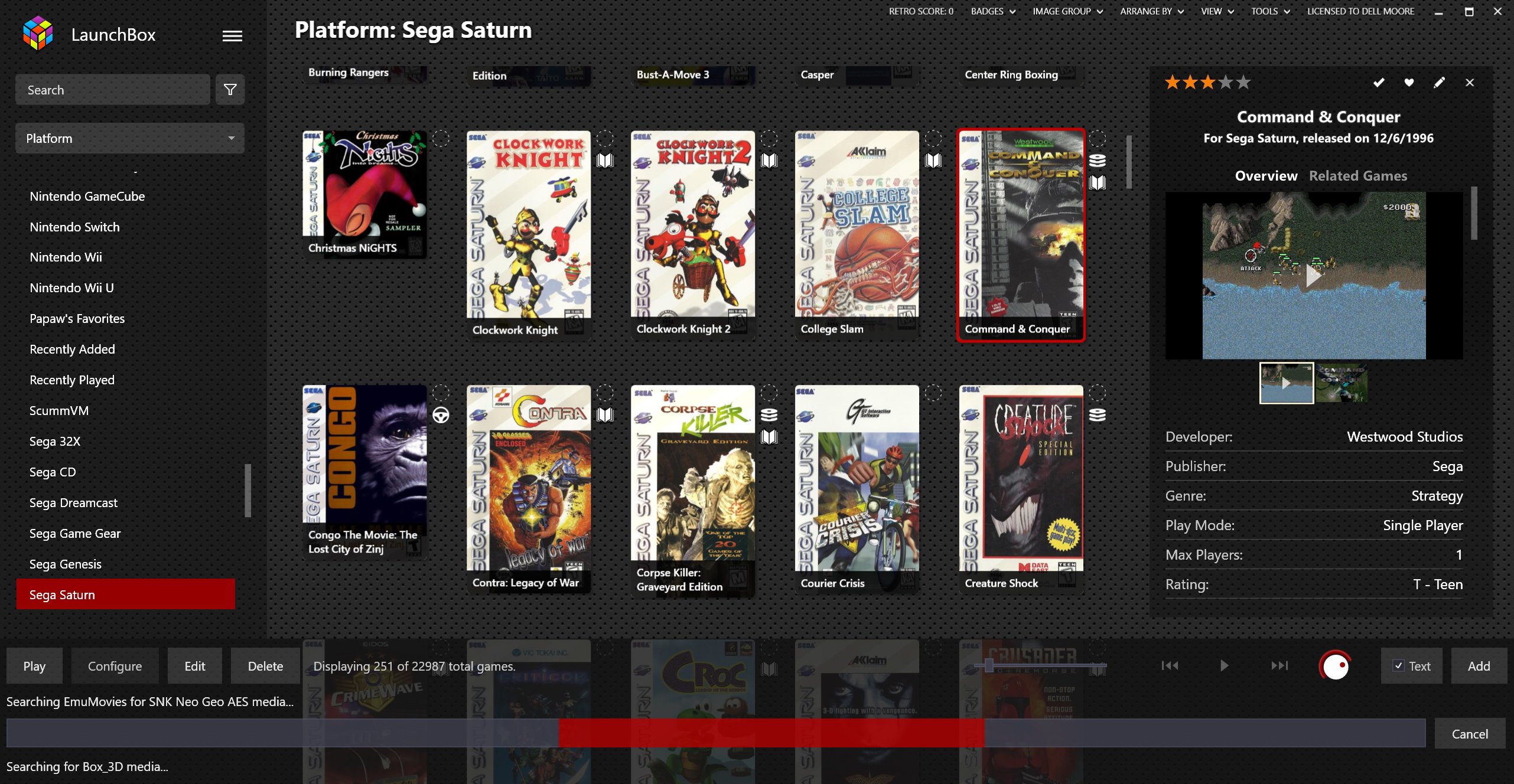
Task: Toggle selection circle on College Slam
Action: (933, 139)
